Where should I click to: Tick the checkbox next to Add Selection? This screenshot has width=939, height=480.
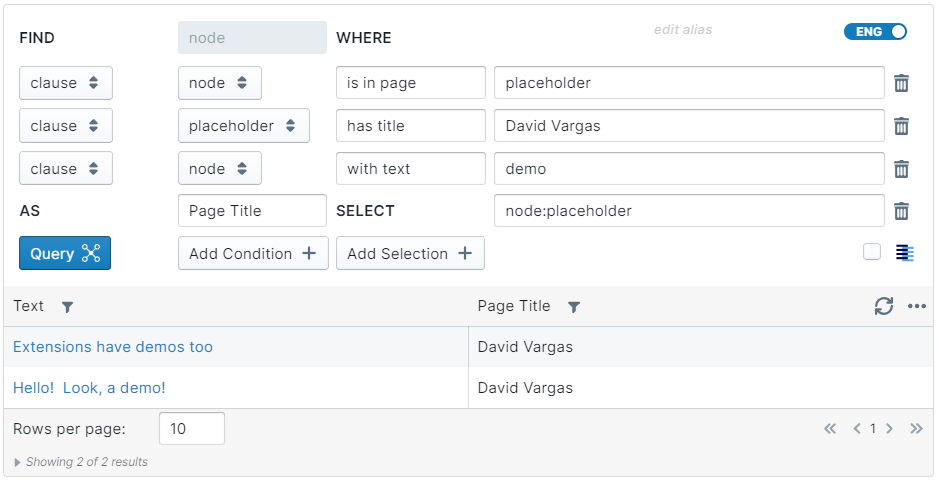872,252
